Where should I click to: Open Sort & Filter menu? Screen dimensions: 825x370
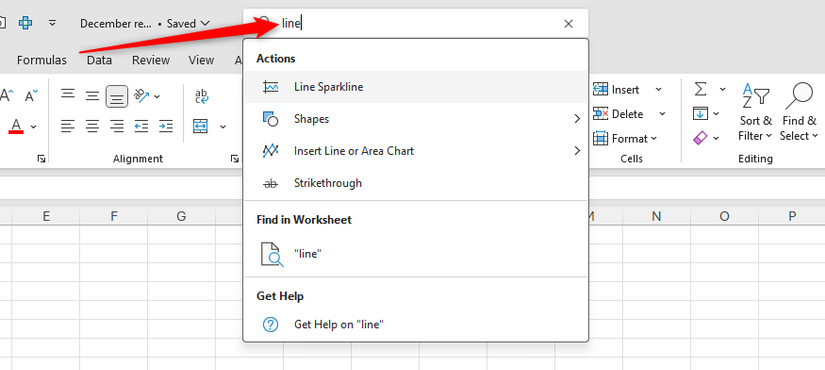756,112
